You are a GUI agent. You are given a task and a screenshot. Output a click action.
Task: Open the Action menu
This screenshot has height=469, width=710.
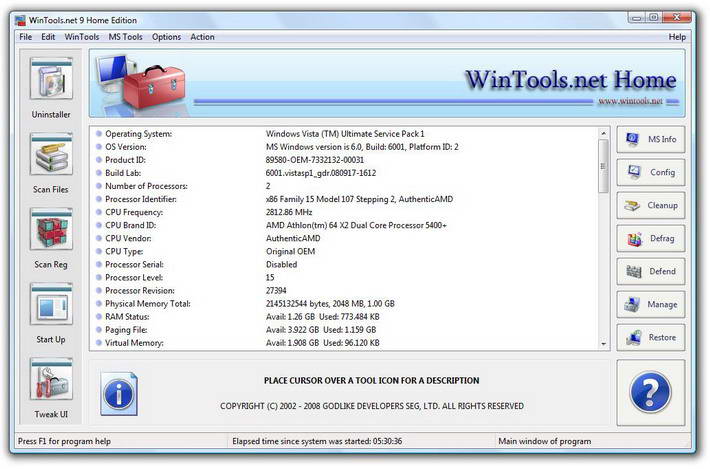pos(202,37)
